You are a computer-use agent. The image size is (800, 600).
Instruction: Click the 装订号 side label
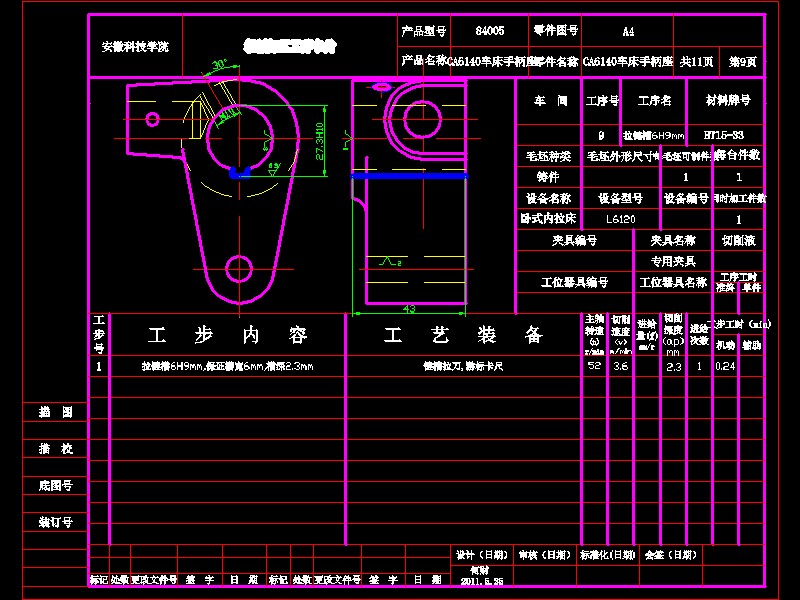click(56, 522)
